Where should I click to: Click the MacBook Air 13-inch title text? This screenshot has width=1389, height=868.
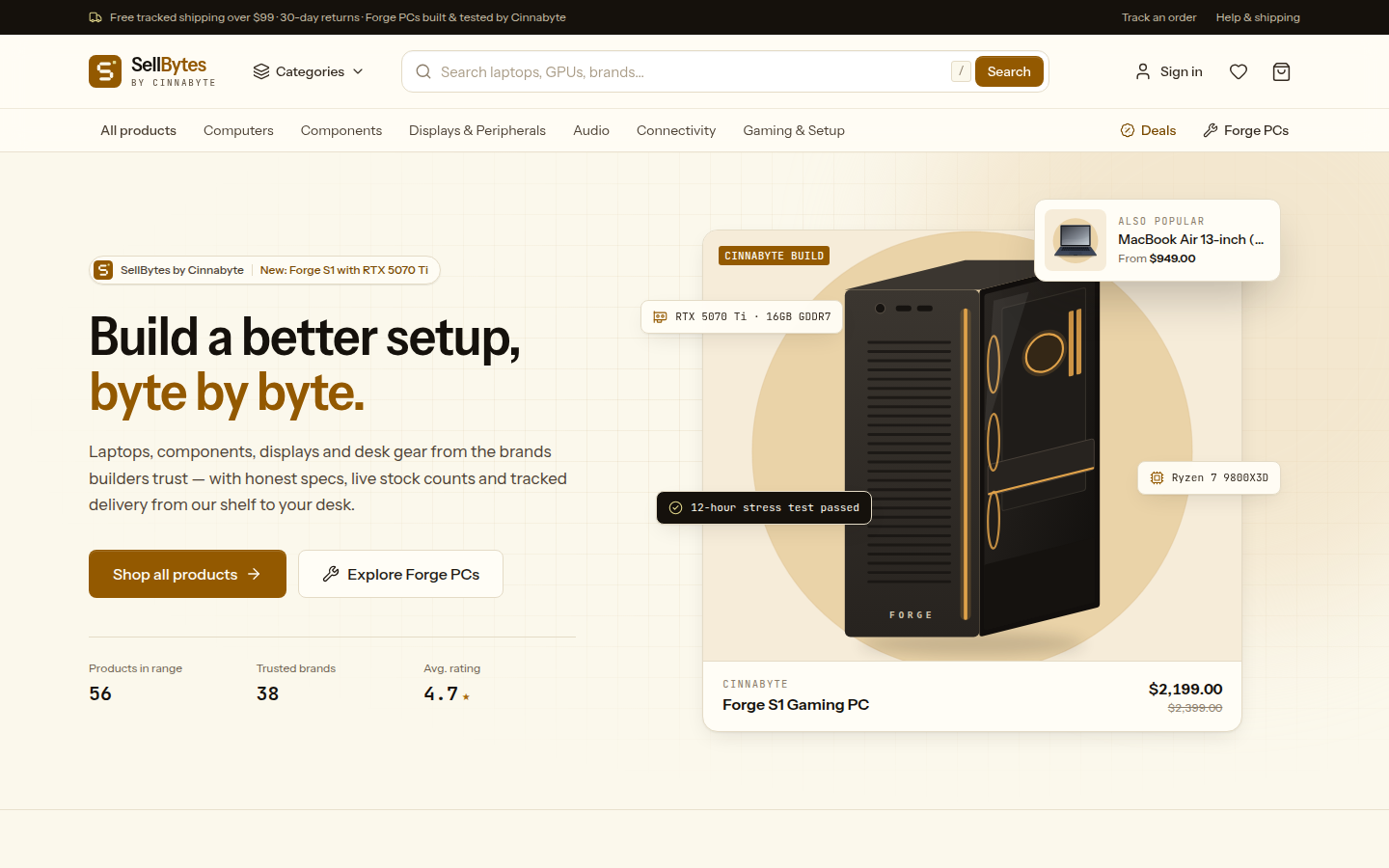[1191, 239]
